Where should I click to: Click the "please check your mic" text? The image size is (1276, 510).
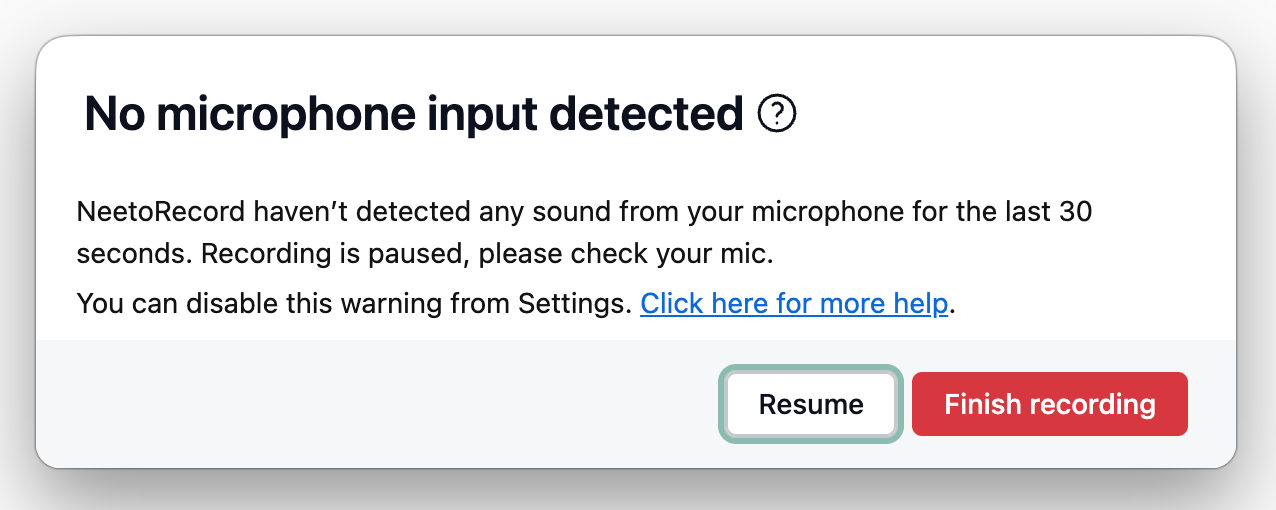623,254
